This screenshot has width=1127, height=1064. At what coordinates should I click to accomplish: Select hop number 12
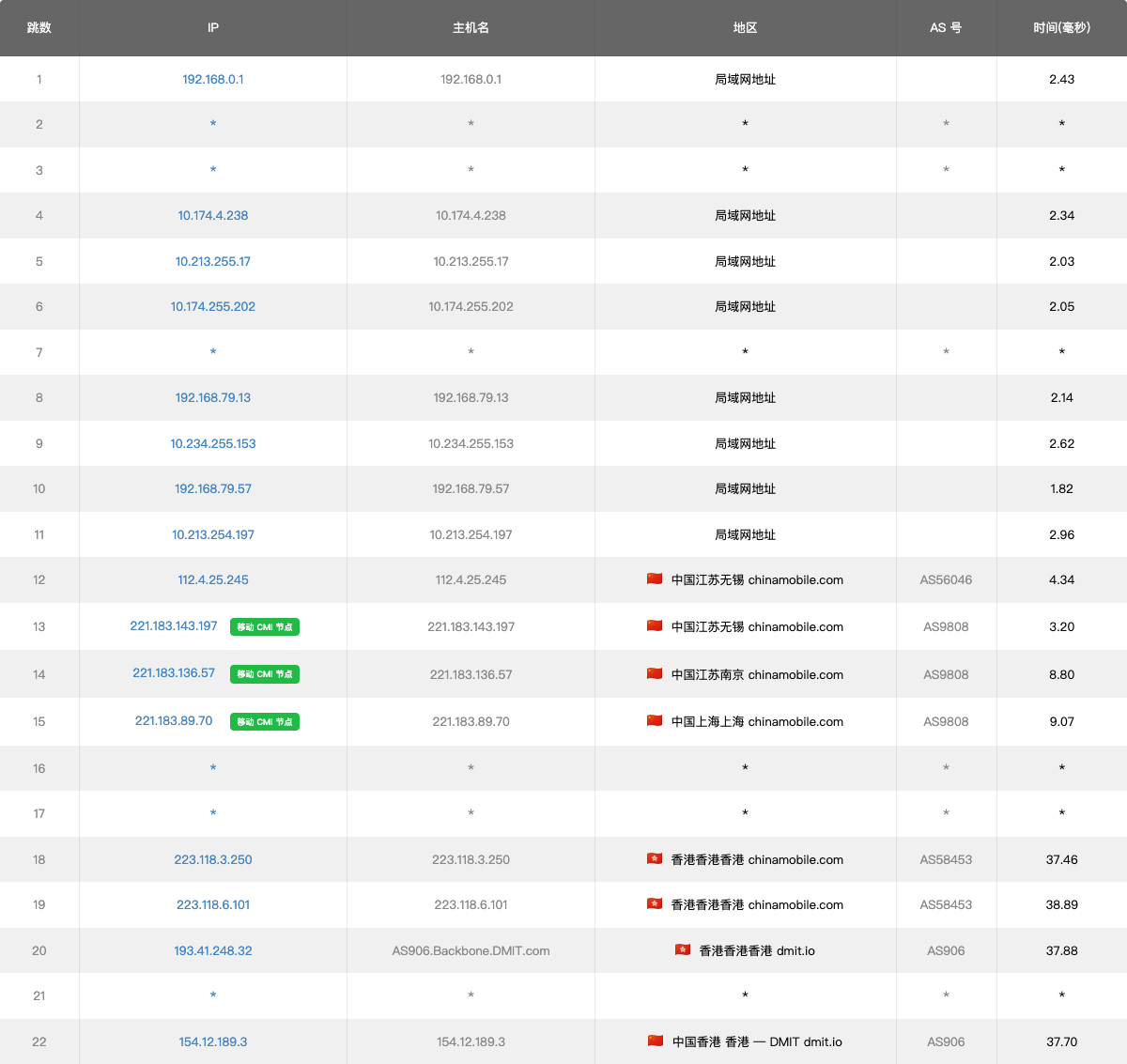[39, 579]
